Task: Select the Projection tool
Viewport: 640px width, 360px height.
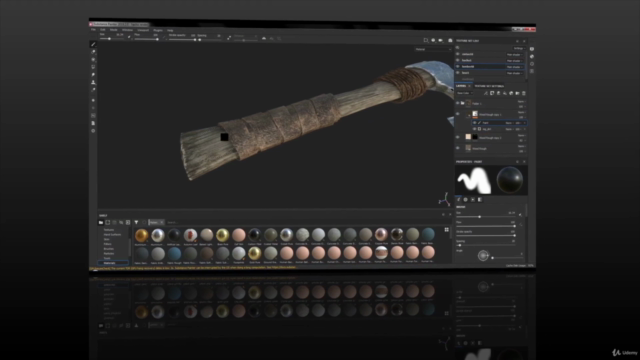Action: [x=93, y=60]
